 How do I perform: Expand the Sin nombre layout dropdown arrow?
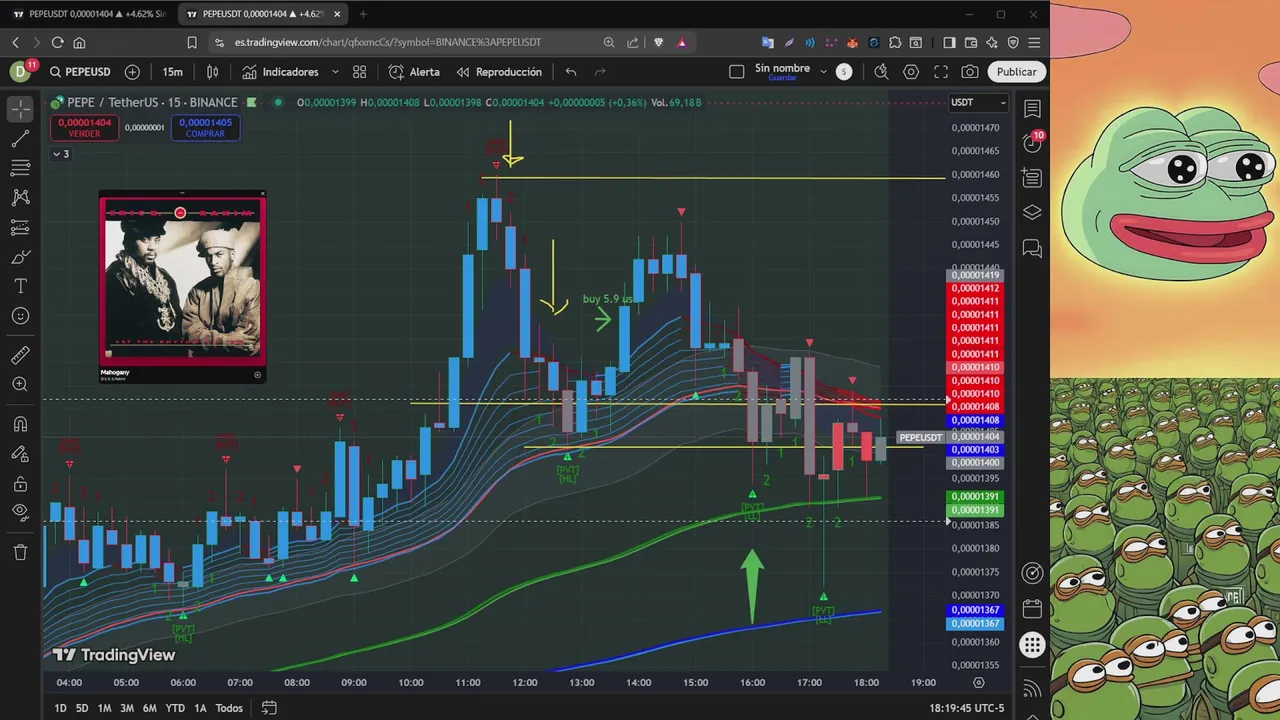coord(824,72)
